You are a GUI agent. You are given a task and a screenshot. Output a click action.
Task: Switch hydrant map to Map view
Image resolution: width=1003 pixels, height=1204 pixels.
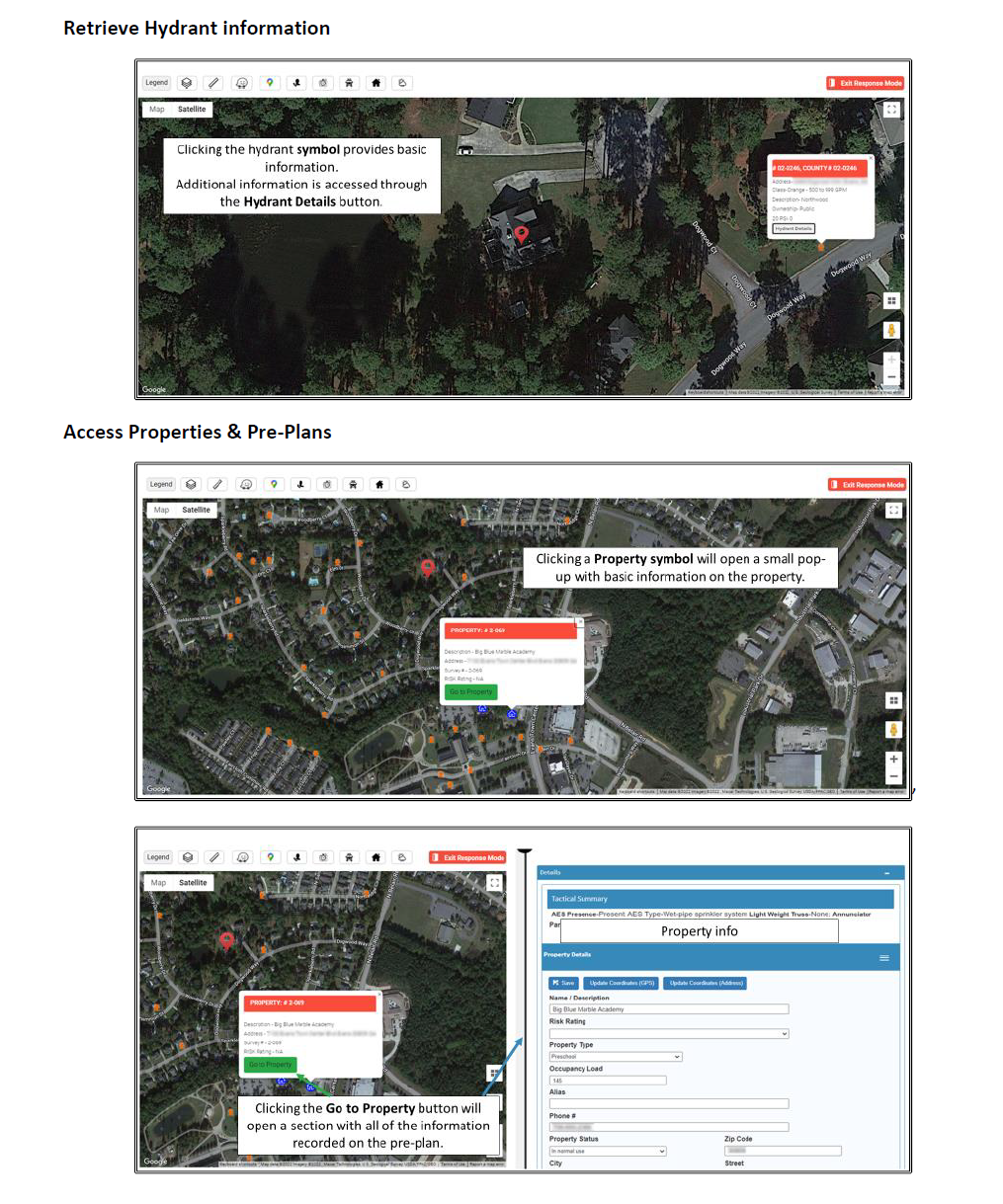(x=157, y=110)
